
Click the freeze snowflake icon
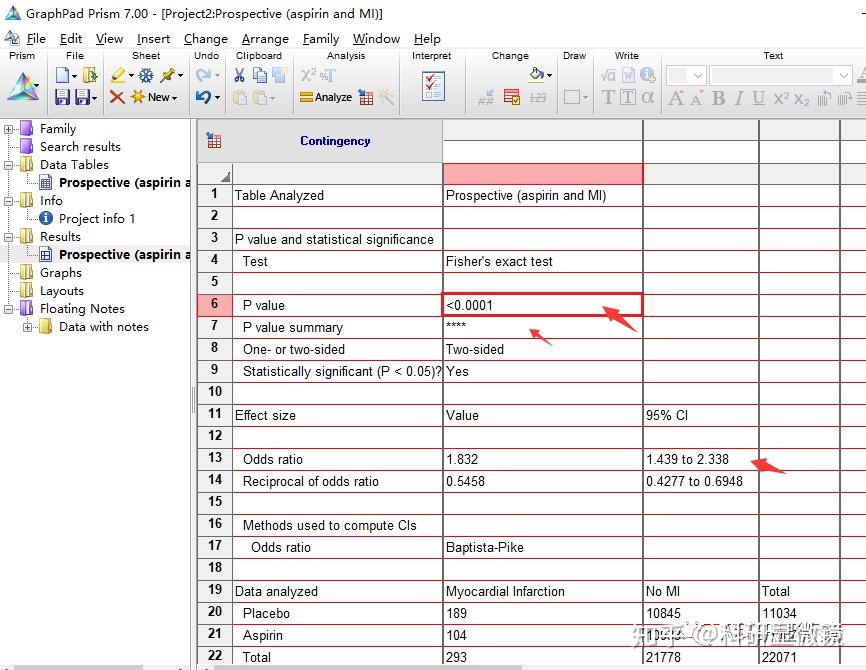point(146,75)
